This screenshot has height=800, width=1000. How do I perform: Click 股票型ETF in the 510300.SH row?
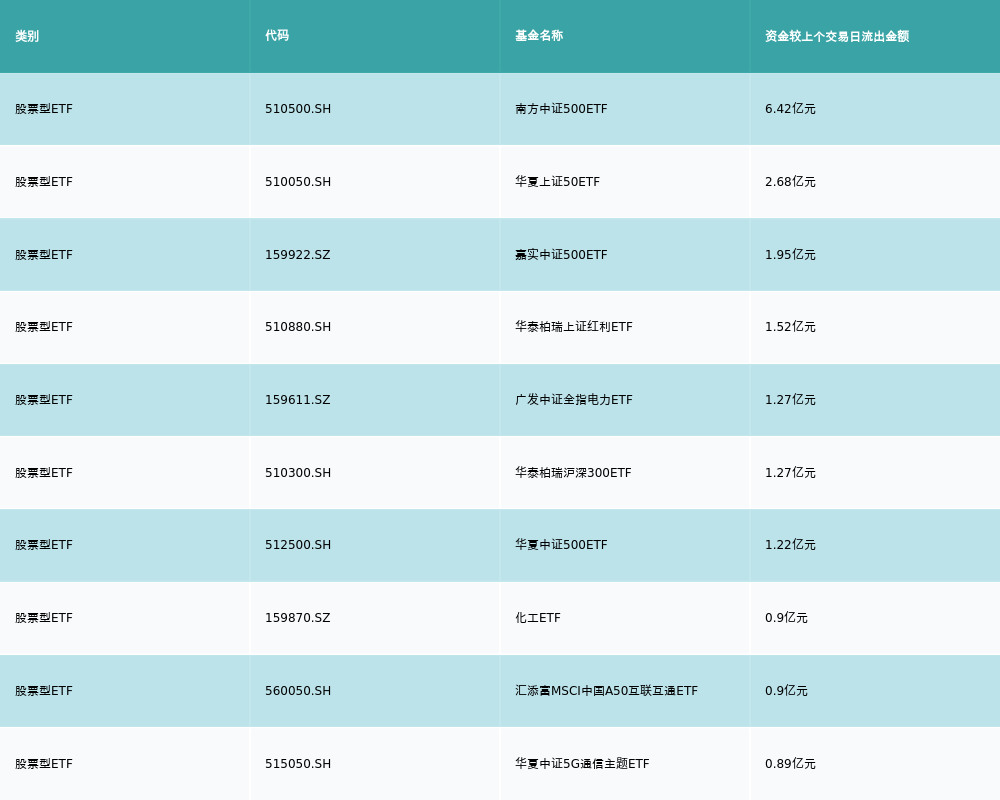point(44,473)
